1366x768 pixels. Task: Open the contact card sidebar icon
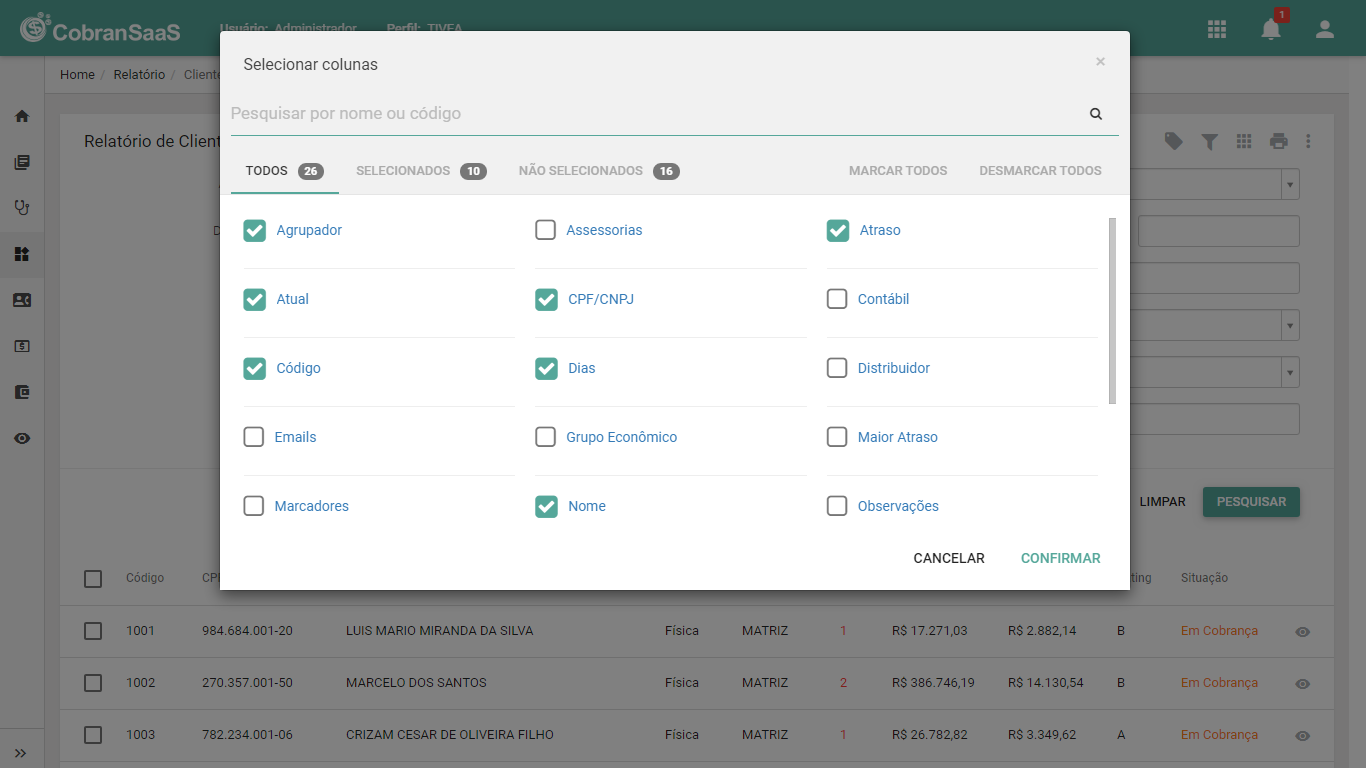22,300
